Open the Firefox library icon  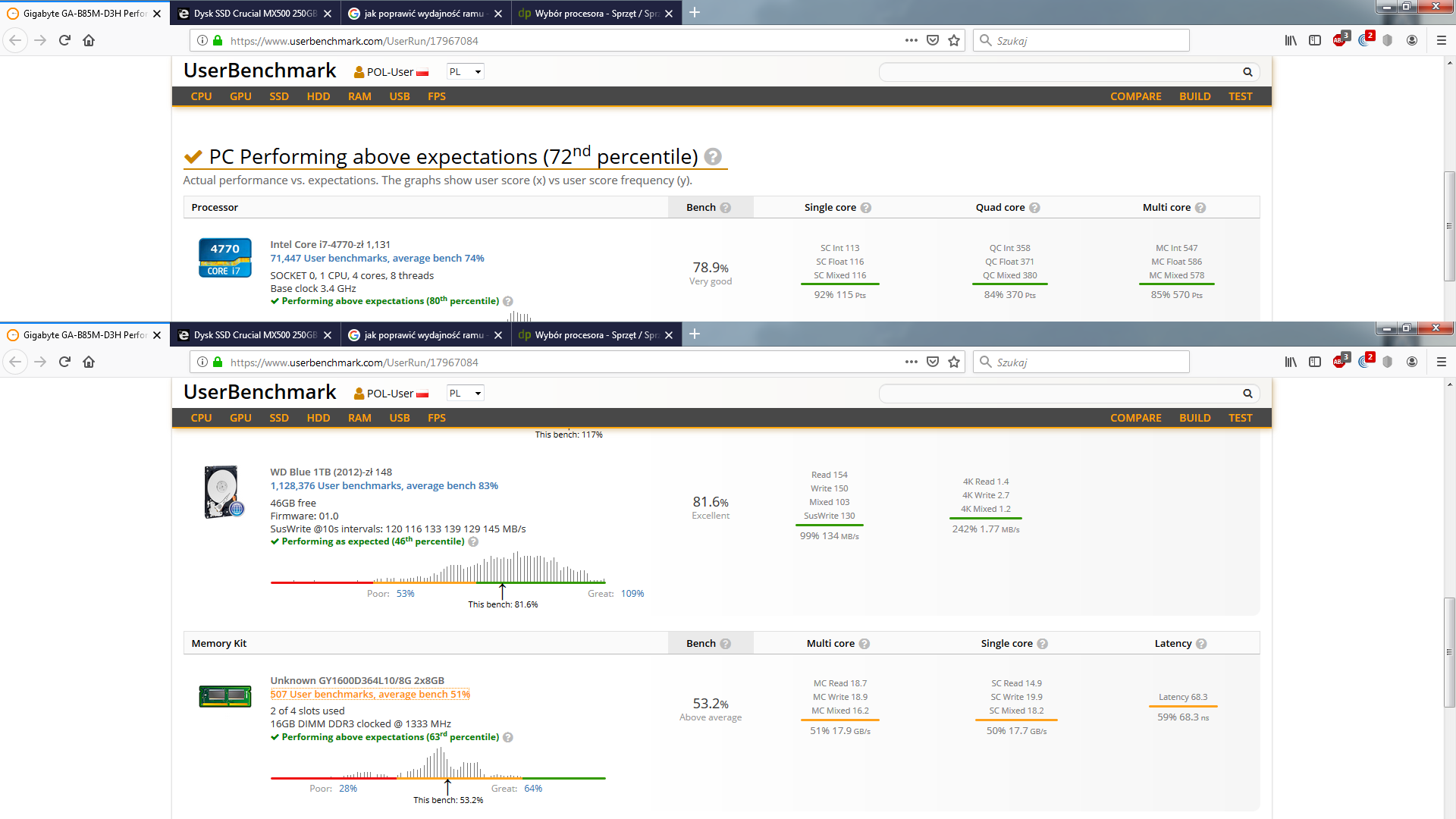click(x=1291, y=40)
